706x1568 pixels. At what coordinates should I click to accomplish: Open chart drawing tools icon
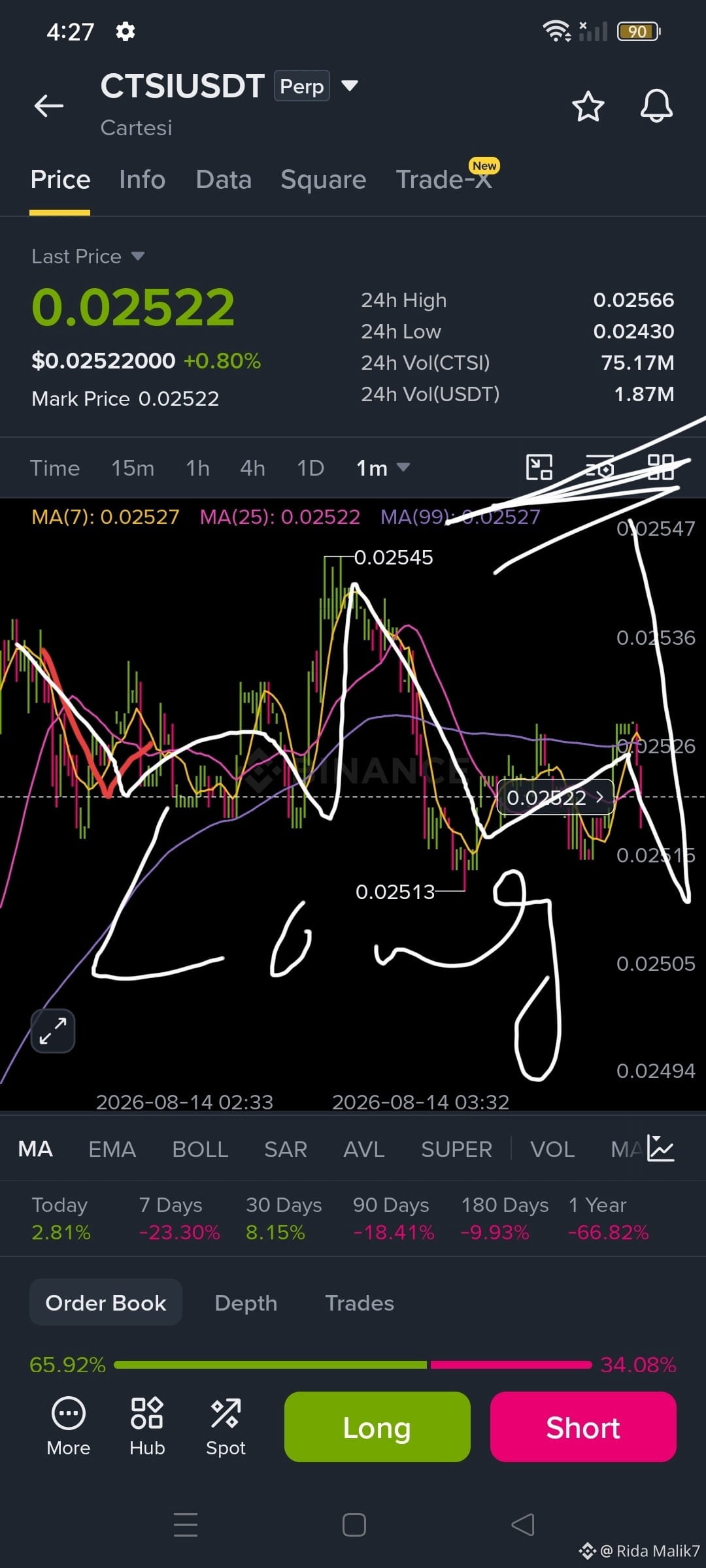539,468
